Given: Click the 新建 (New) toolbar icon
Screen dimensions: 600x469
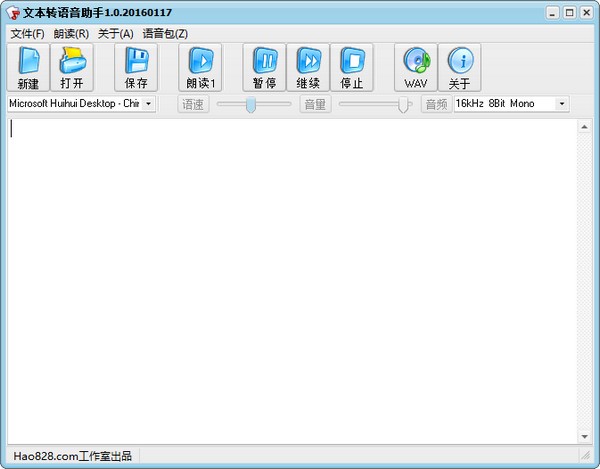Looking at the screenshot, I should pos(28,67).
